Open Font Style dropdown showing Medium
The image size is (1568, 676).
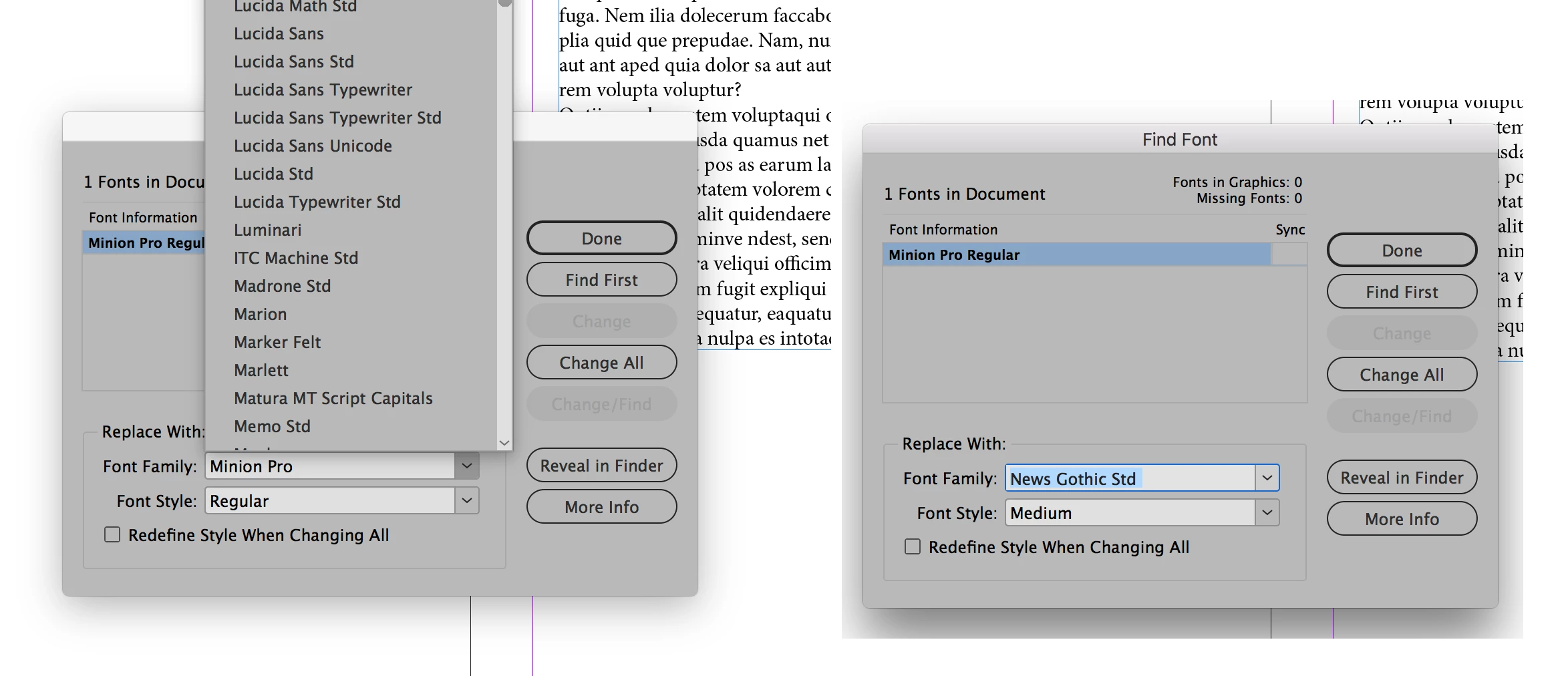(1267, 512)
